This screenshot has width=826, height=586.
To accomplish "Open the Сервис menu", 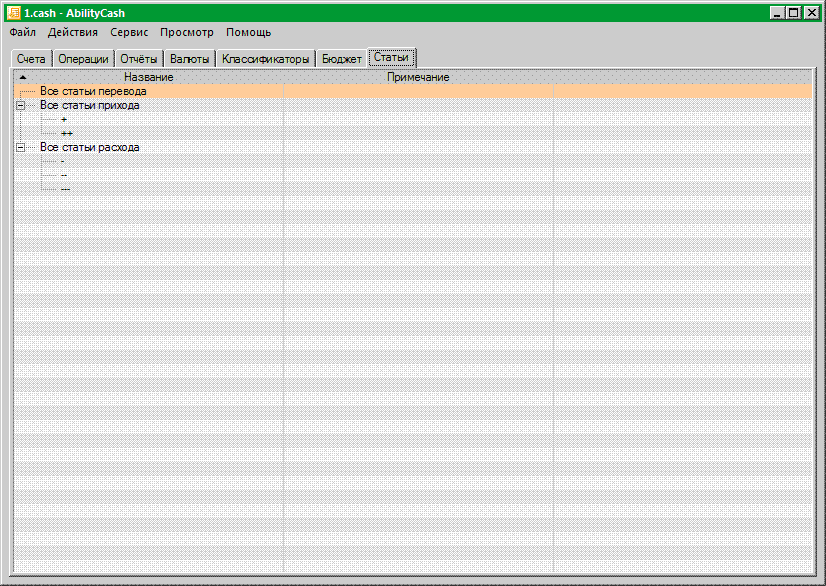I will (129, 32).
